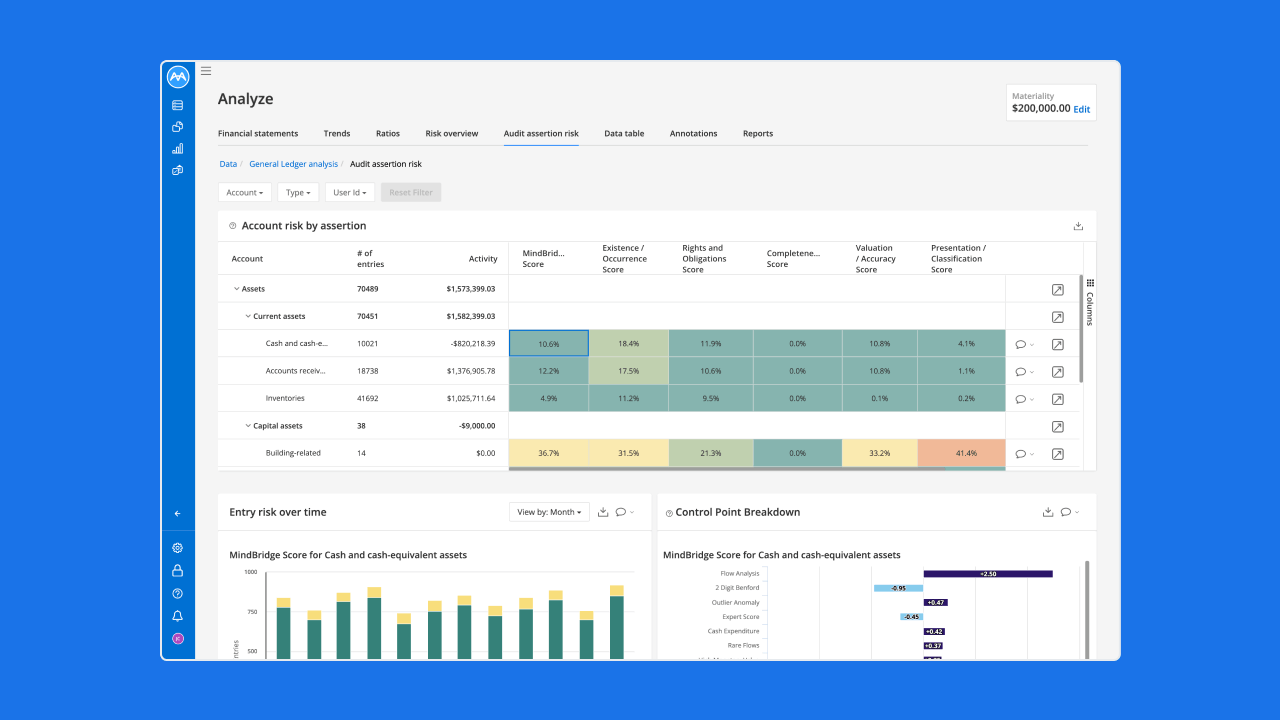Switch to the Data table tab
Screen dimensions: 1280x720
click(624, 134)
